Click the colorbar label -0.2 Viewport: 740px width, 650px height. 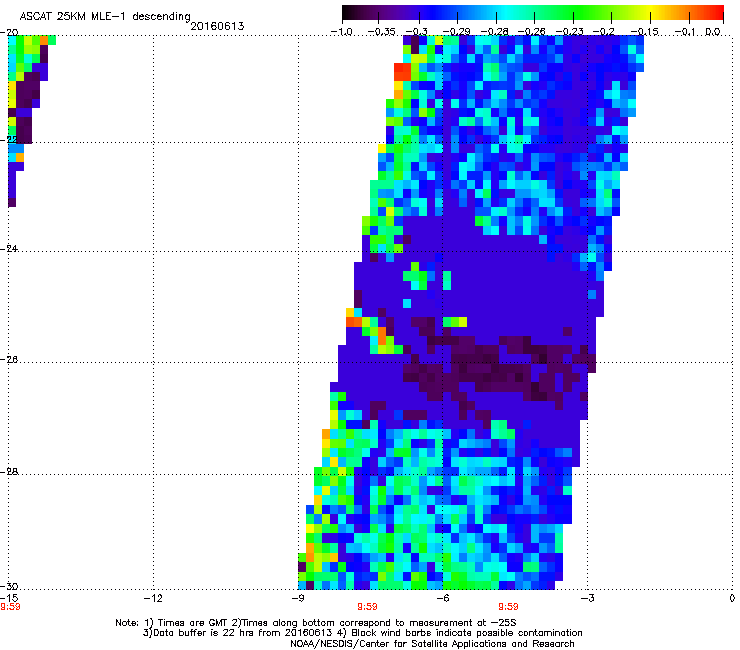(604, 32)
